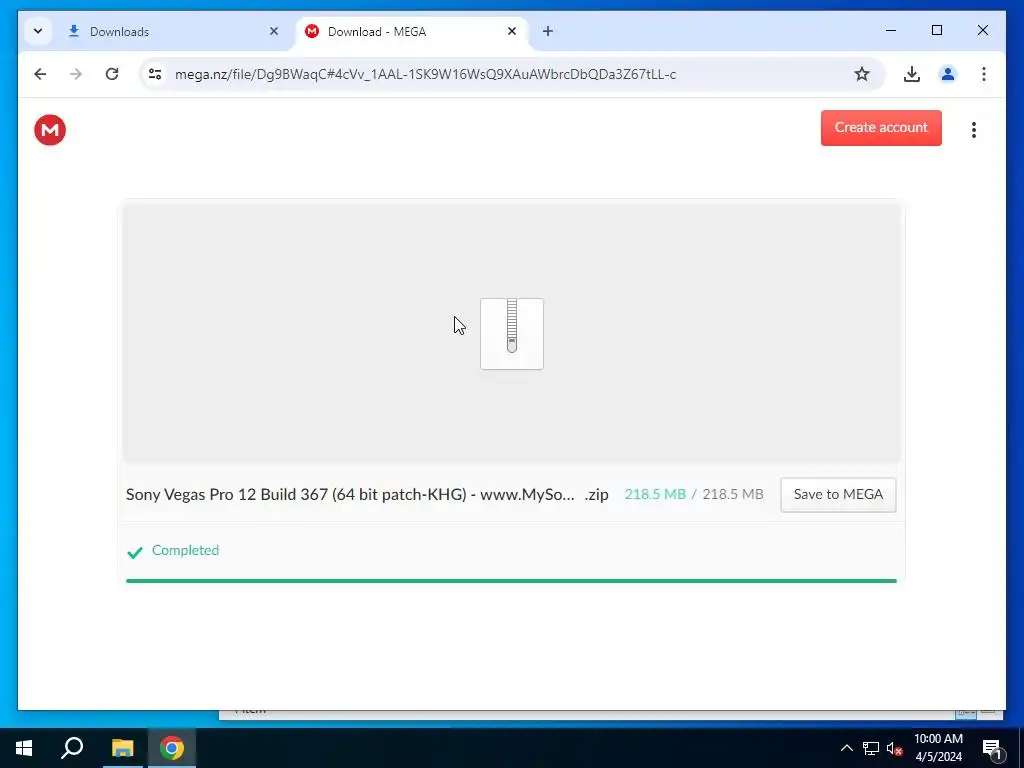1024x768 pixels.
Task: Focus the mega.nz address bar URL
Action: click(425, 74)
